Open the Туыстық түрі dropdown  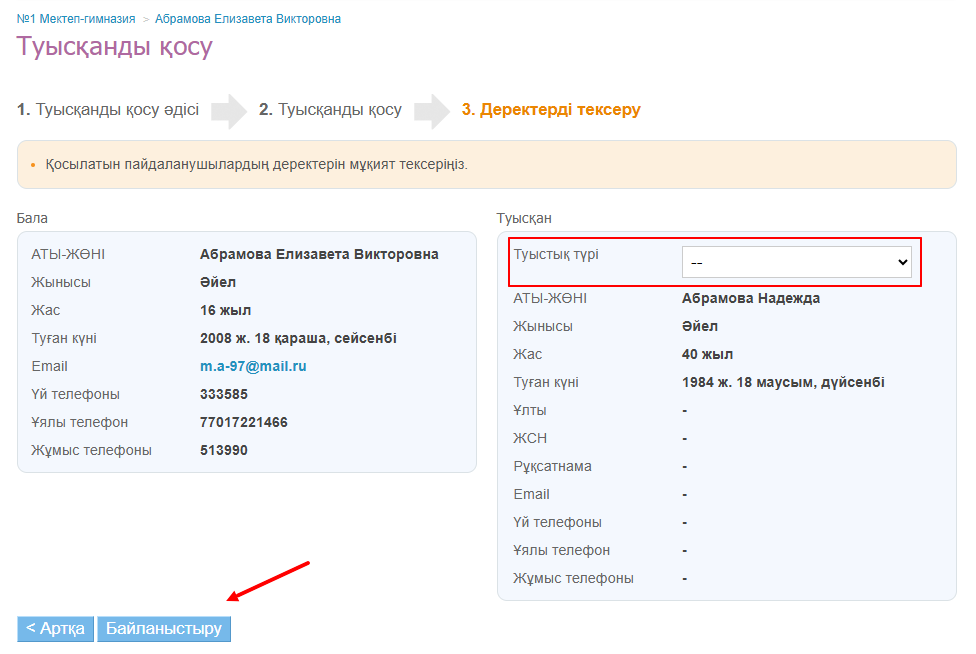[796, 262]
